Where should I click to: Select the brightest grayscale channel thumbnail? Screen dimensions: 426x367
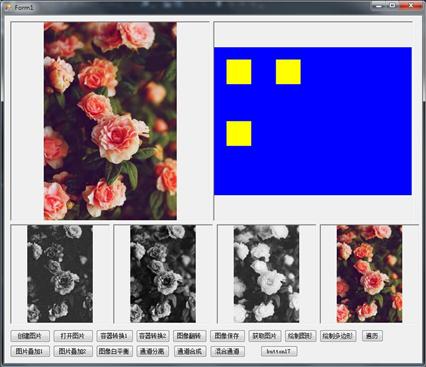click(266, 274)
